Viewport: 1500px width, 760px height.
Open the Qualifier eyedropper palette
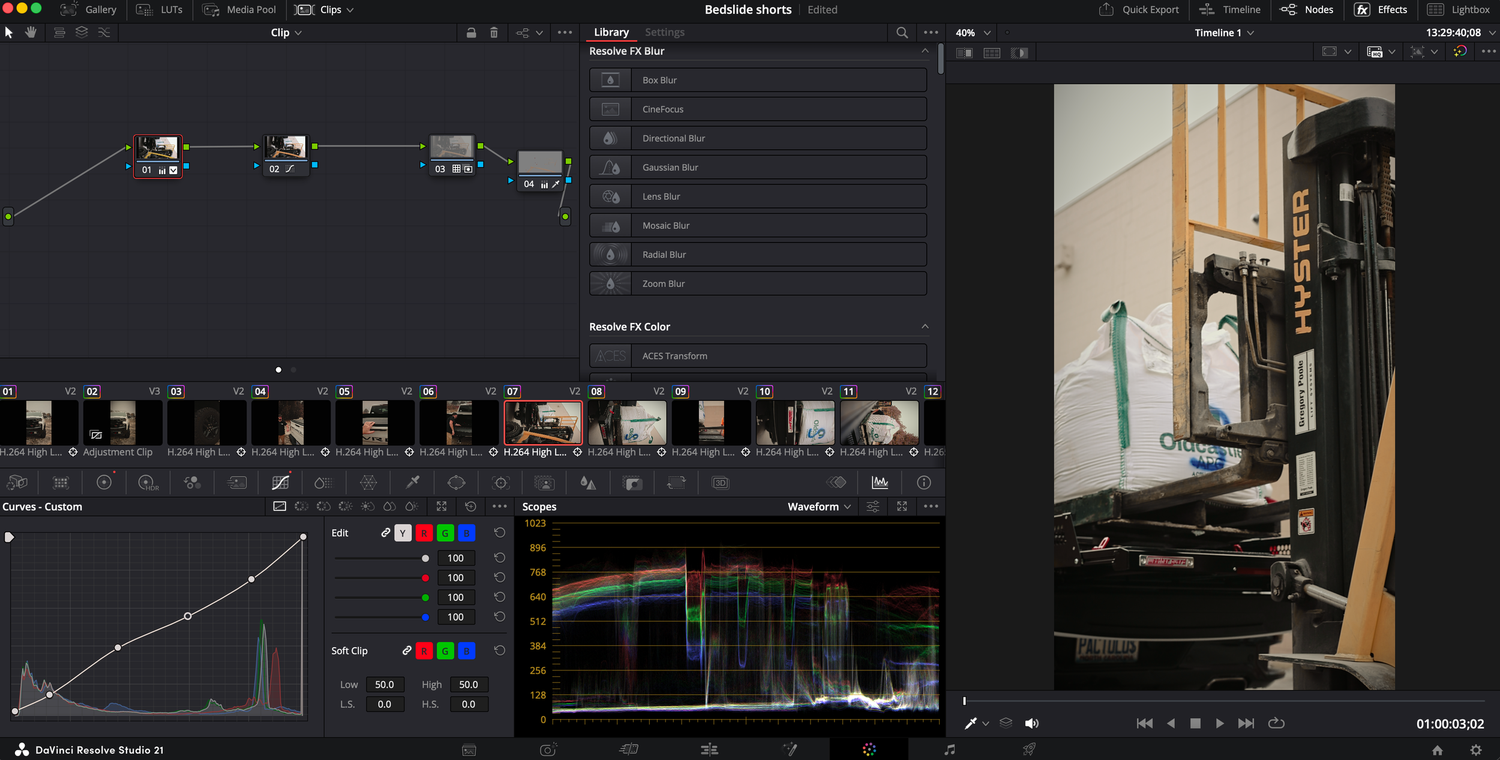click(x=412, y=482)
